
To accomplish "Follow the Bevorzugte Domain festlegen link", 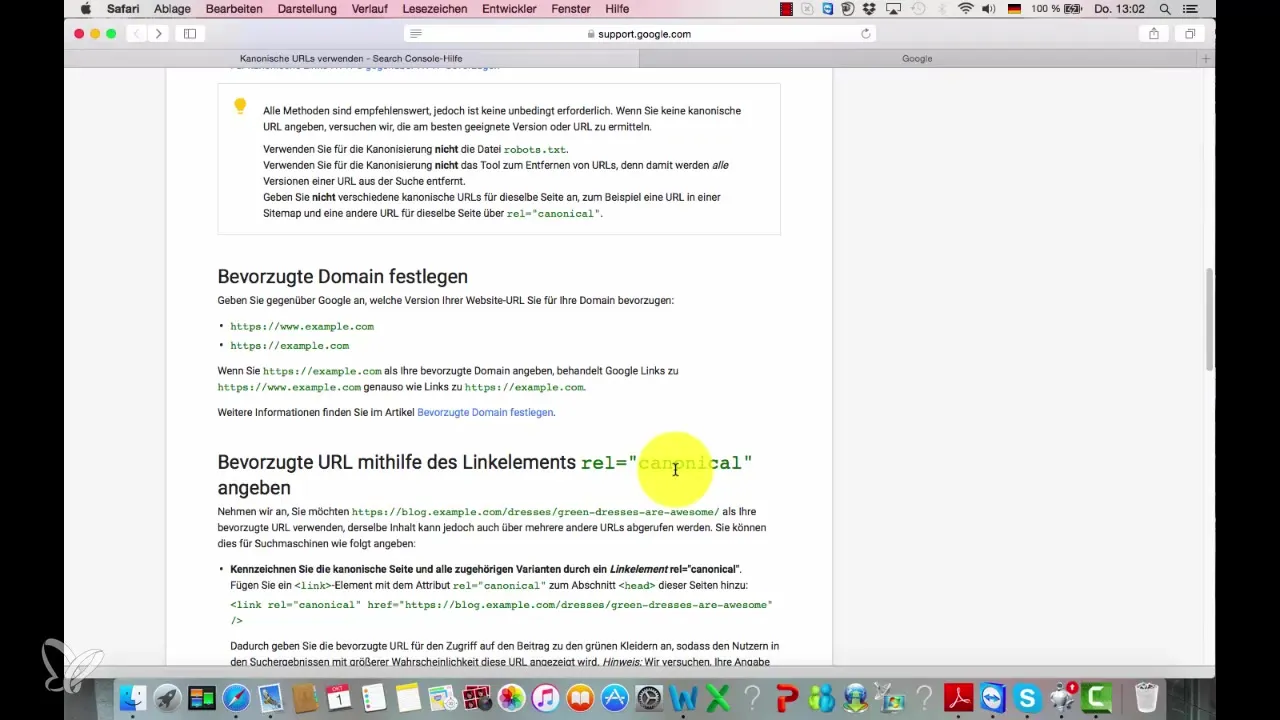I will [485, 412].
